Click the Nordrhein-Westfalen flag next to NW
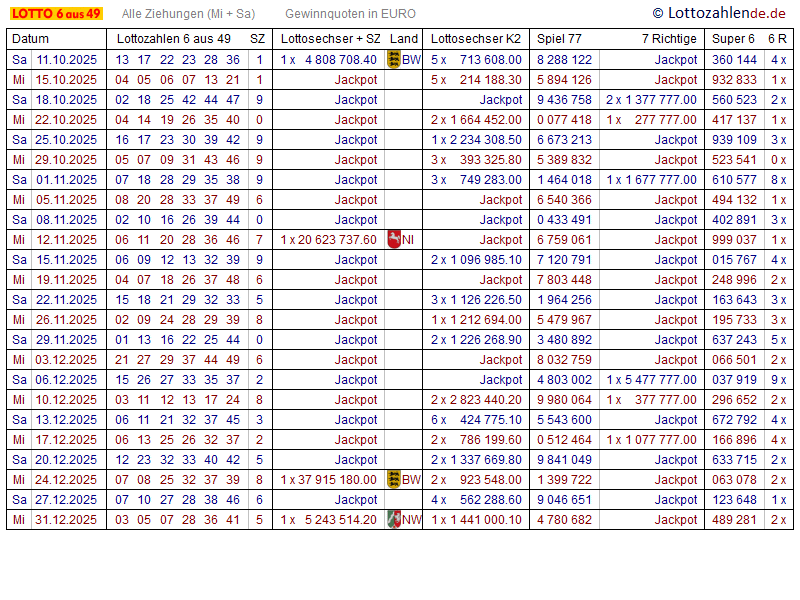Viewport: 800px width, 600px height. point(393,519)
